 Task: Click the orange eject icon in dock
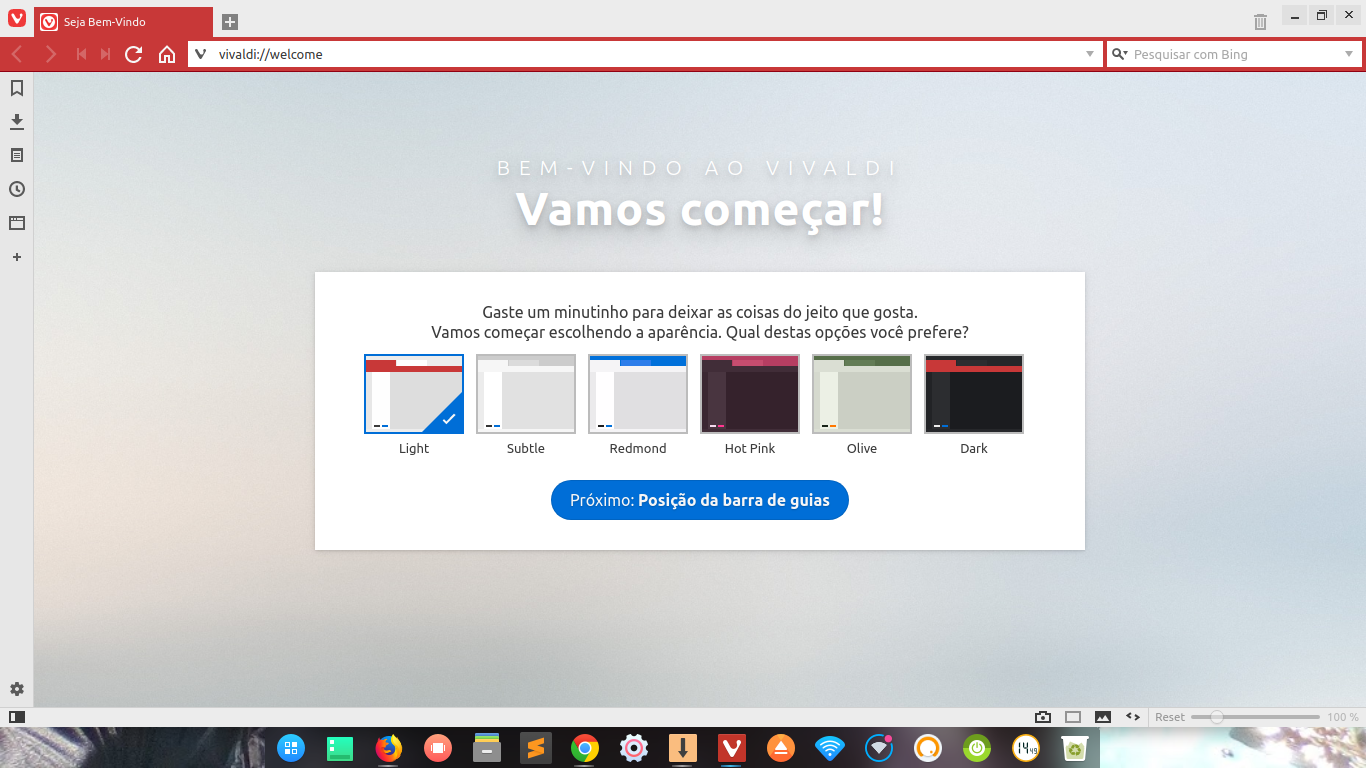(x=781, y=748)
